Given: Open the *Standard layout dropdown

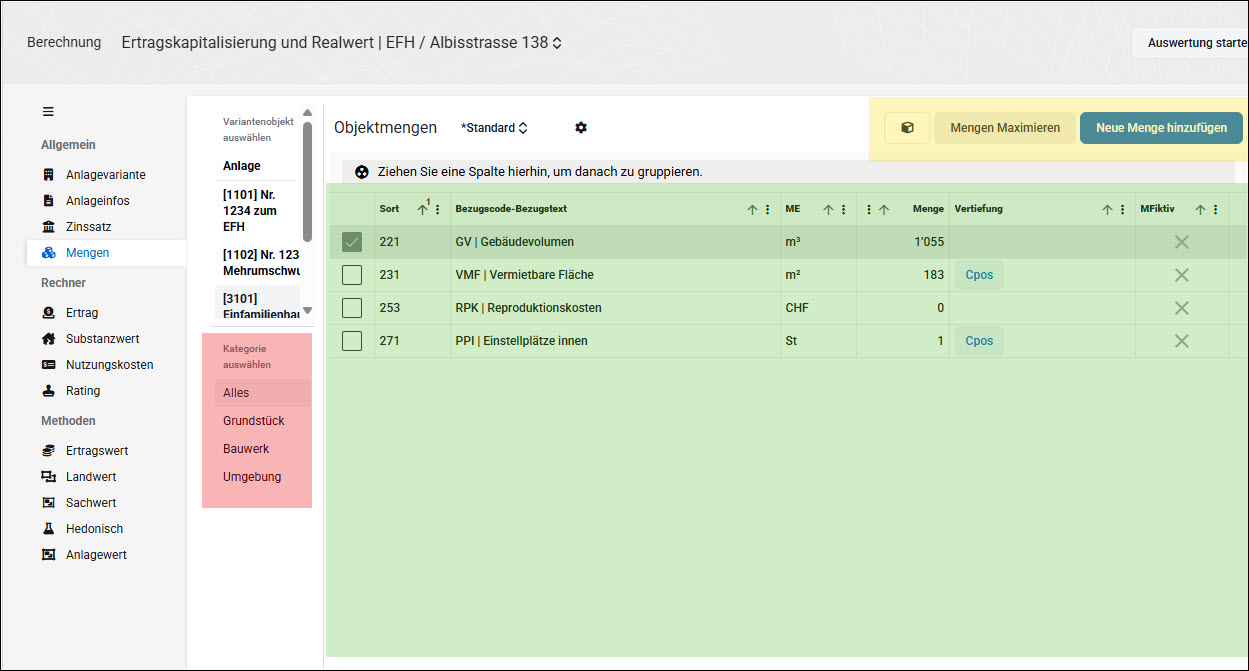Looking at the screenshot, I should [494, 128].
